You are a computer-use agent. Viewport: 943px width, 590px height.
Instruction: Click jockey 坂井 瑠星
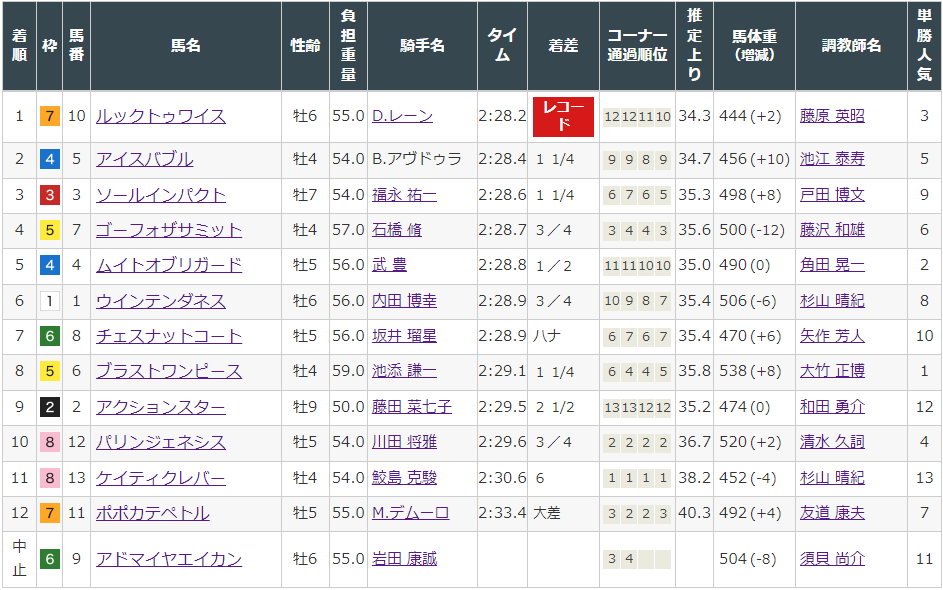[x=404, y=336]
